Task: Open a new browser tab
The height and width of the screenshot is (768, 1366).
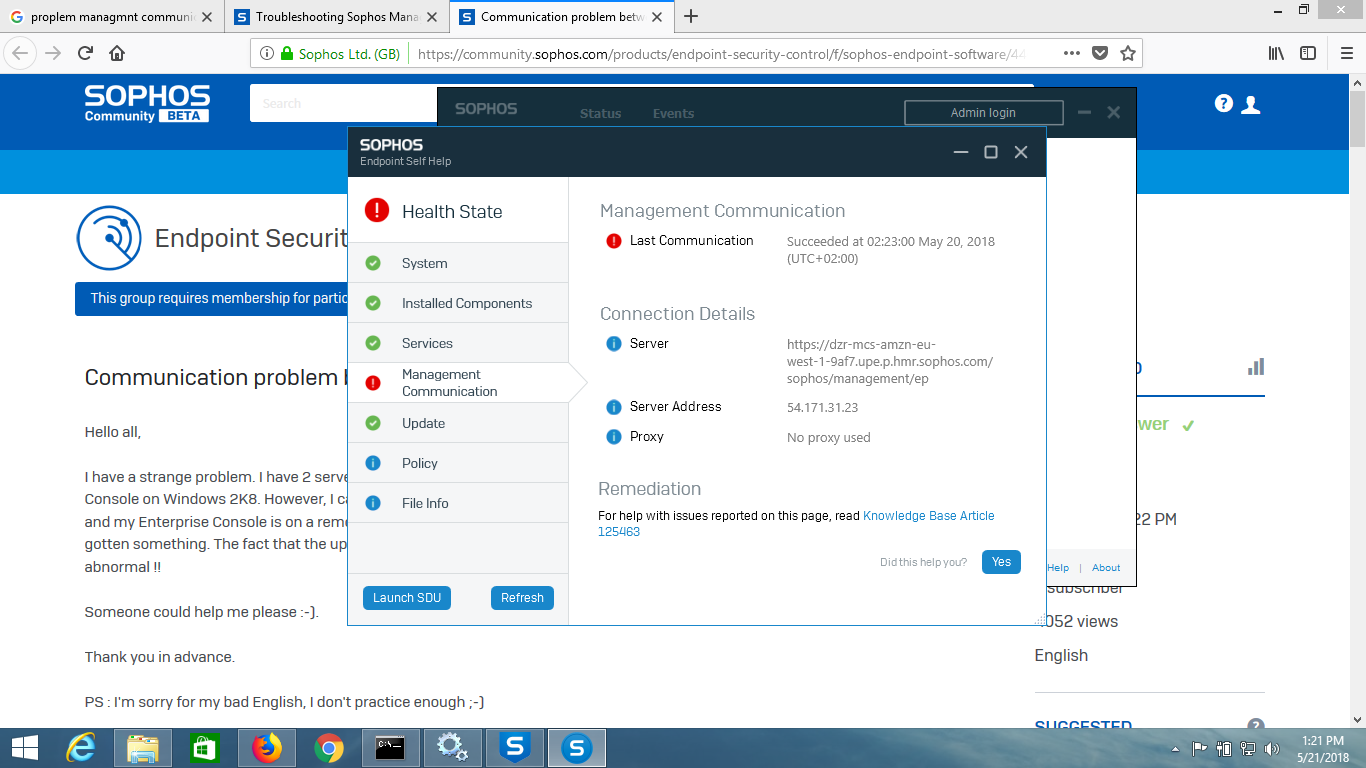Action: [x=691, y=16]
